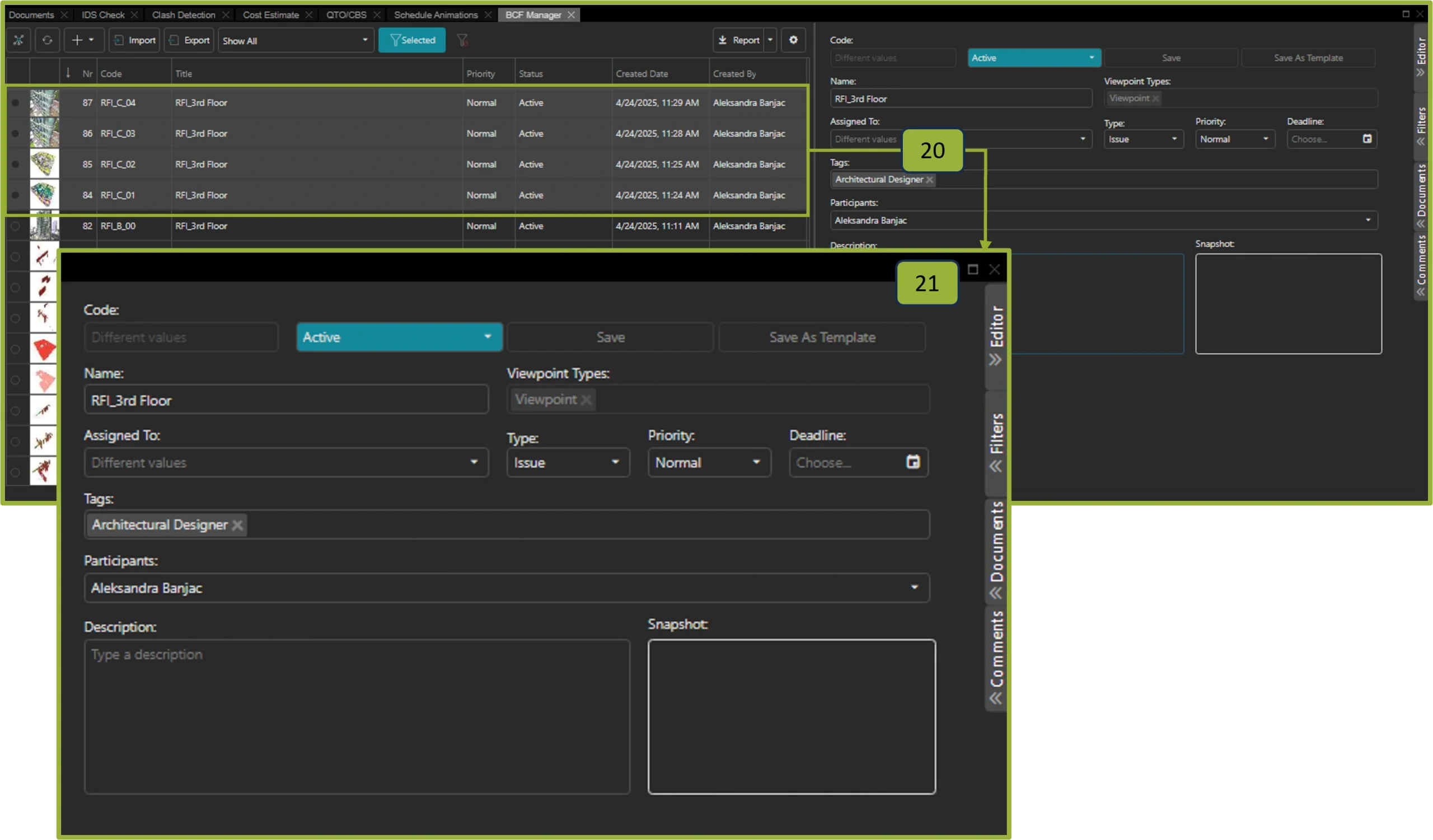Toggle selection dot for RFI_C_04 row
This screenshot has height=840, width=1433.
[15, 103]
